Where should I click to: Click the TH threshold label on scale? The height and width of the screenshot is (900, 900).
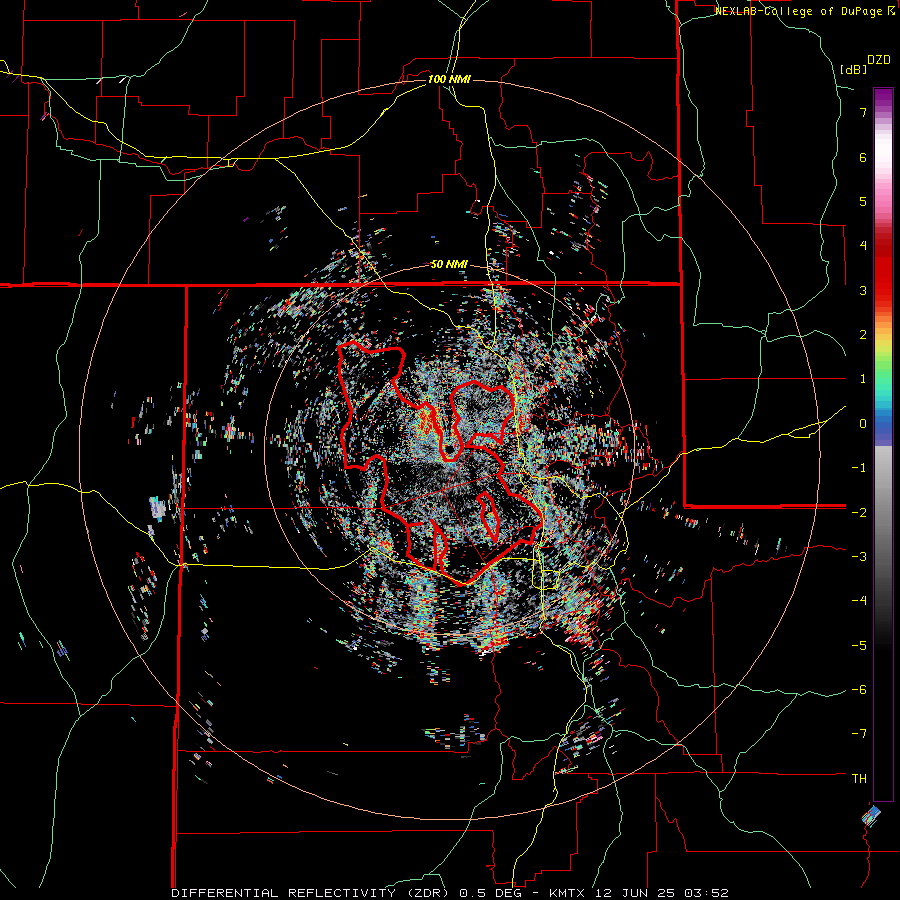(859, 779)
